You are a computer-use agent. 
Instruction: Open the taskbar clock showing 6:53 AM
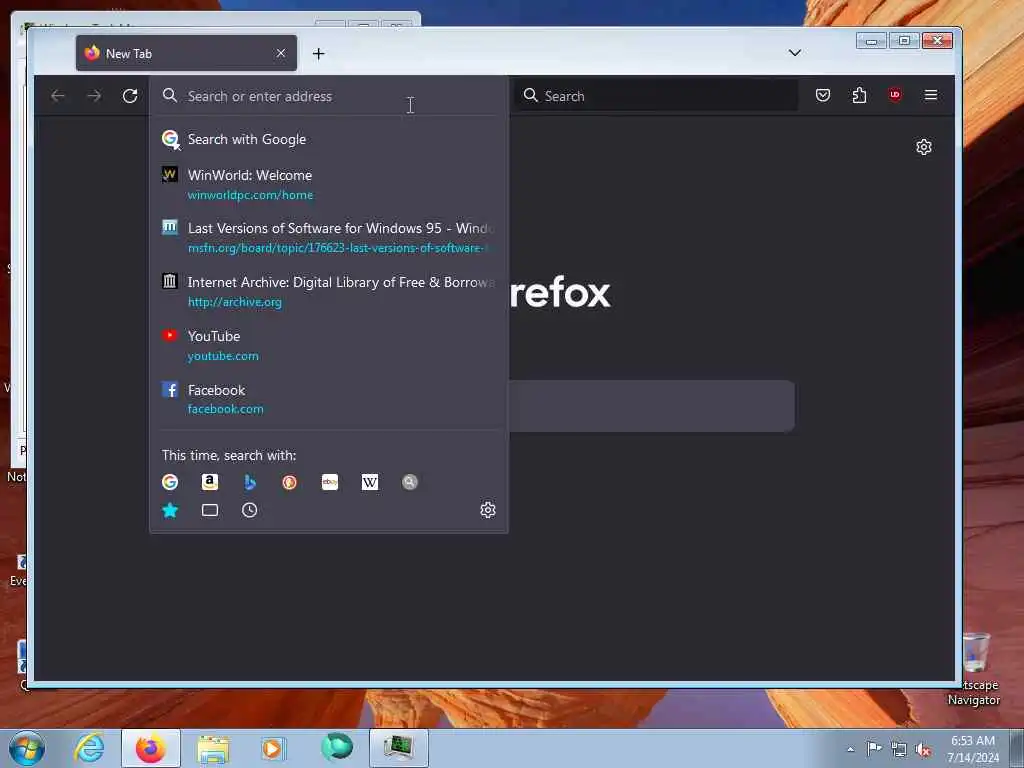(x=973, y=749)
